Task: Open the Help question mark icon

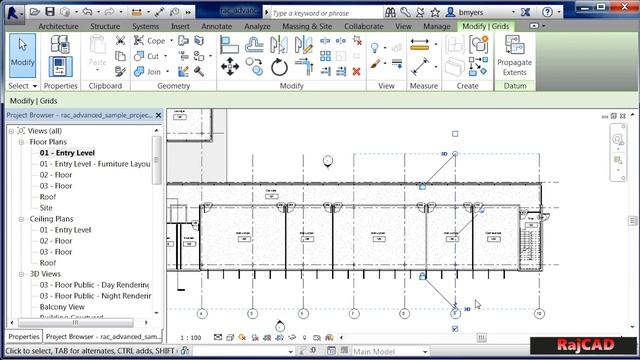Action: click(x=547, y=12)
